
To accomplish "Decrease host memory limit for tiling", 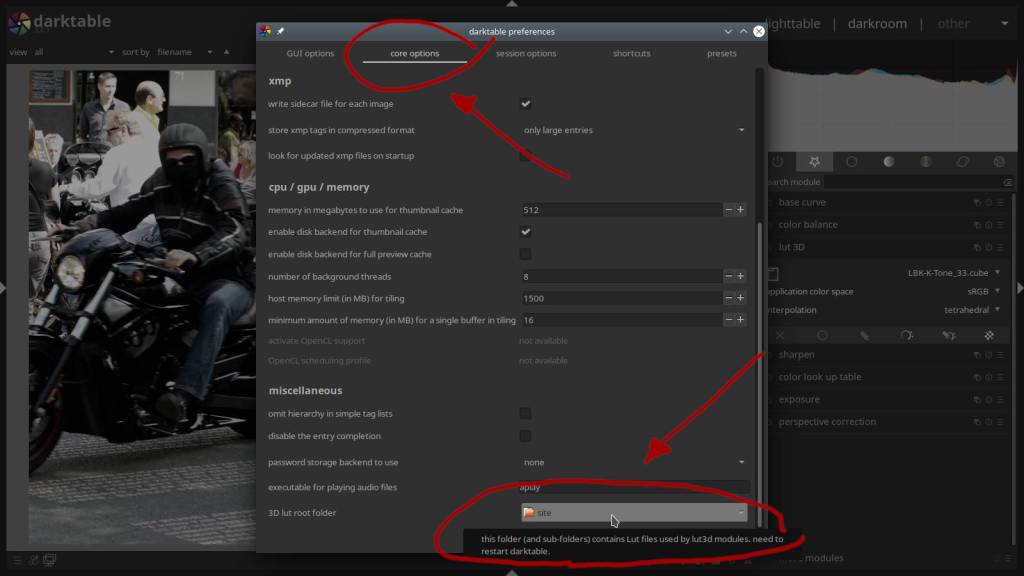I will coord(728,298).
